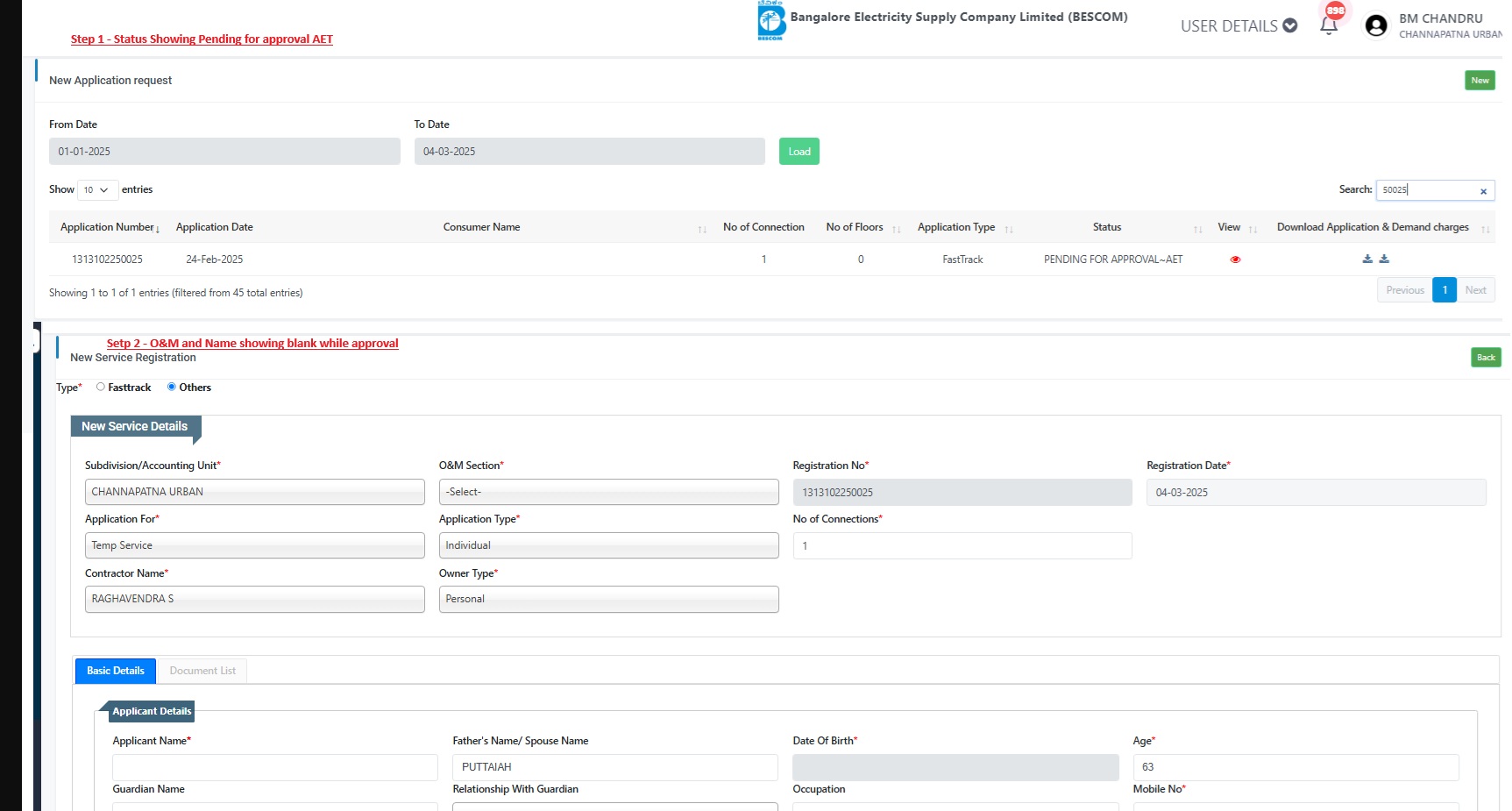Viewport: 1512px width, 811px height.
Task: Clear the search box with the x icon
Action: 1483,191
